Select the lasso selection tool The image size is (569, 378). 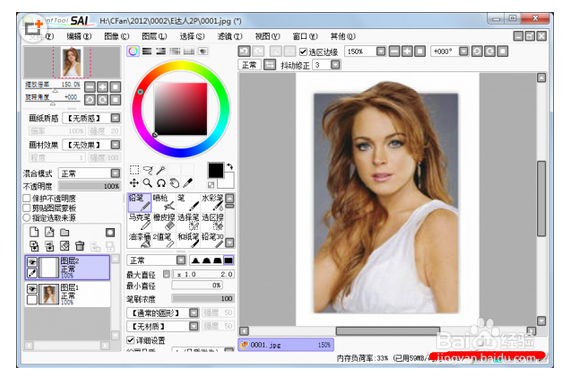[x=148, y=170]
